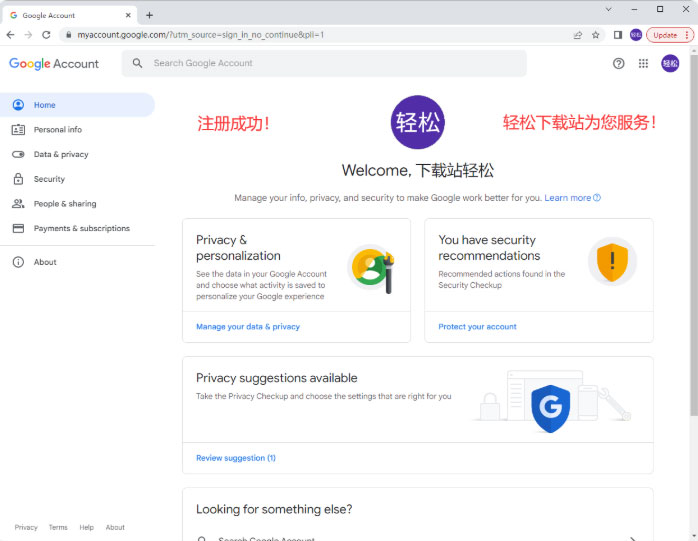Image resolution: width=698 pixels, height=541 pixels.
Task: Click the Privacy footer link
Action: [26, 528]
